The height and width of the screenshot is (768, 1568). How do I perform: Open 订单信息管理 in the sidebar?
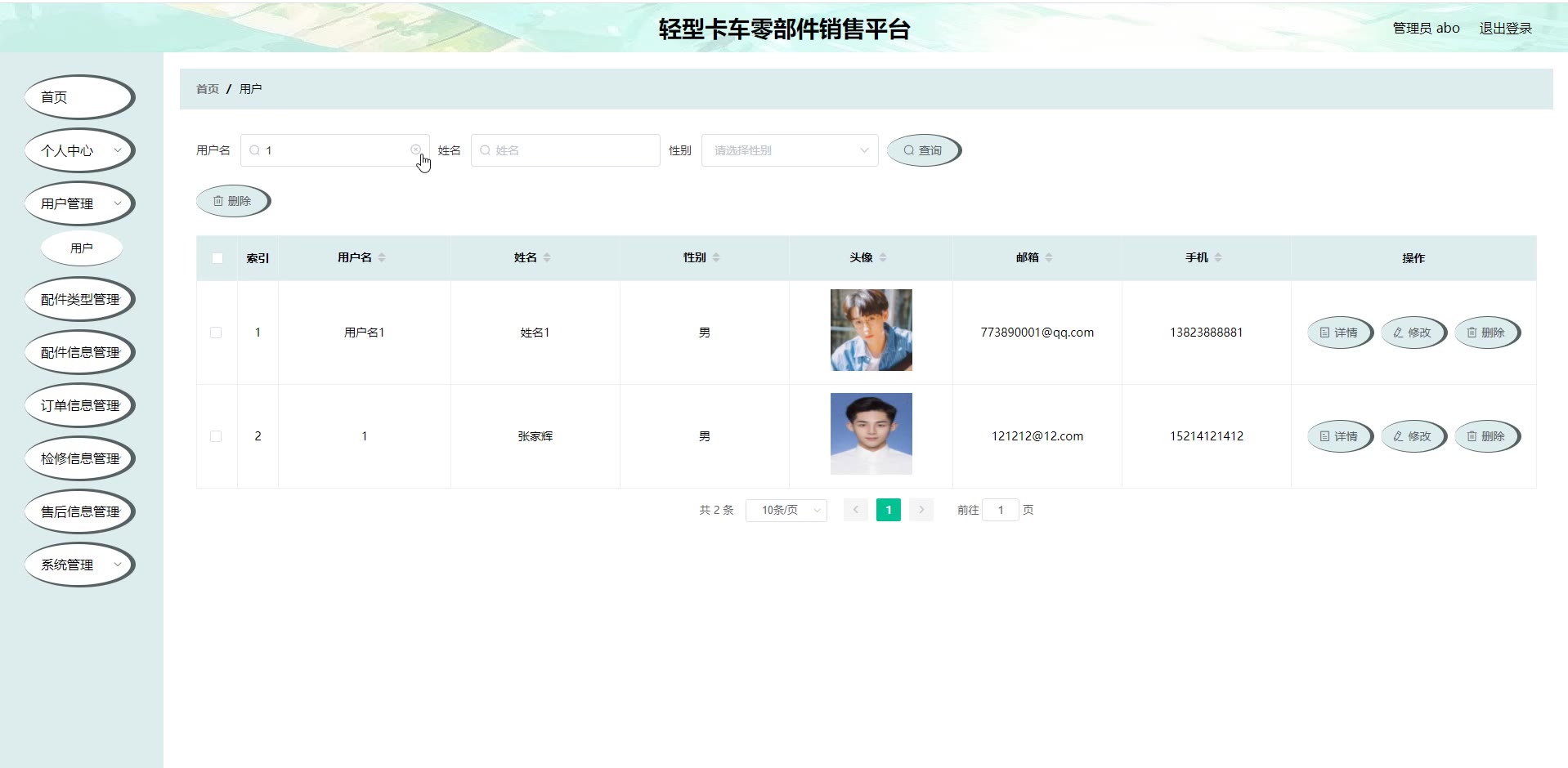(x=80, y=405)
